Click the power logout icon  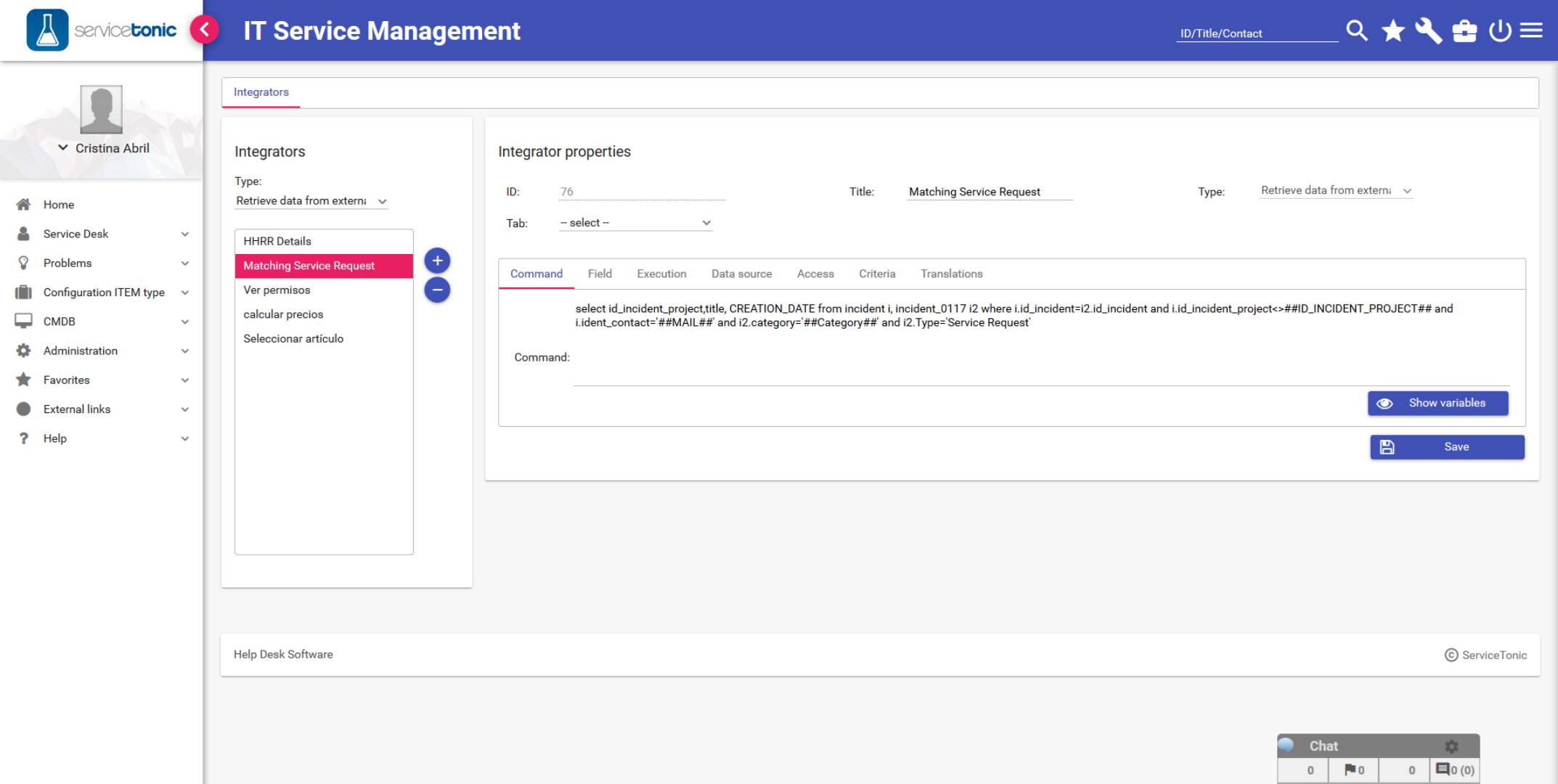click(x=1500, y=30)
